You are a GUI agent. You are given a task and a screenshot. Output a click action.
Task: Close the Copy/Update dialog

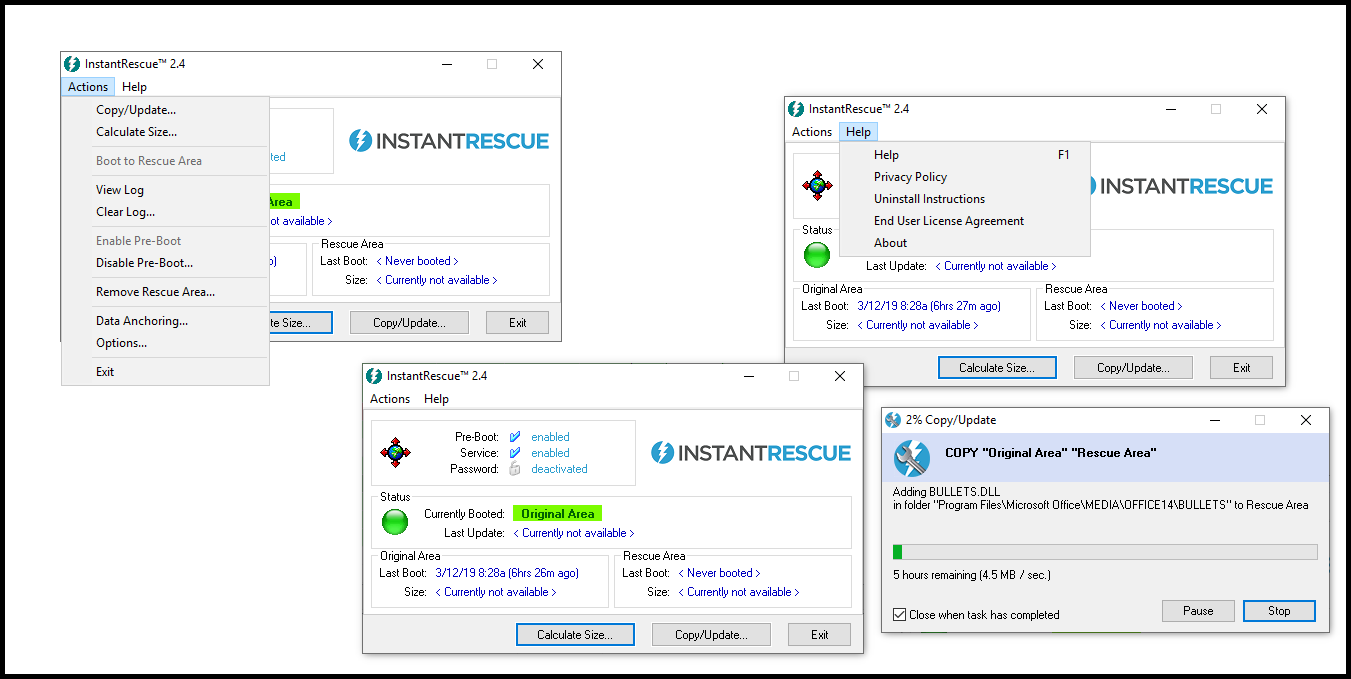tap(1306, 420)
